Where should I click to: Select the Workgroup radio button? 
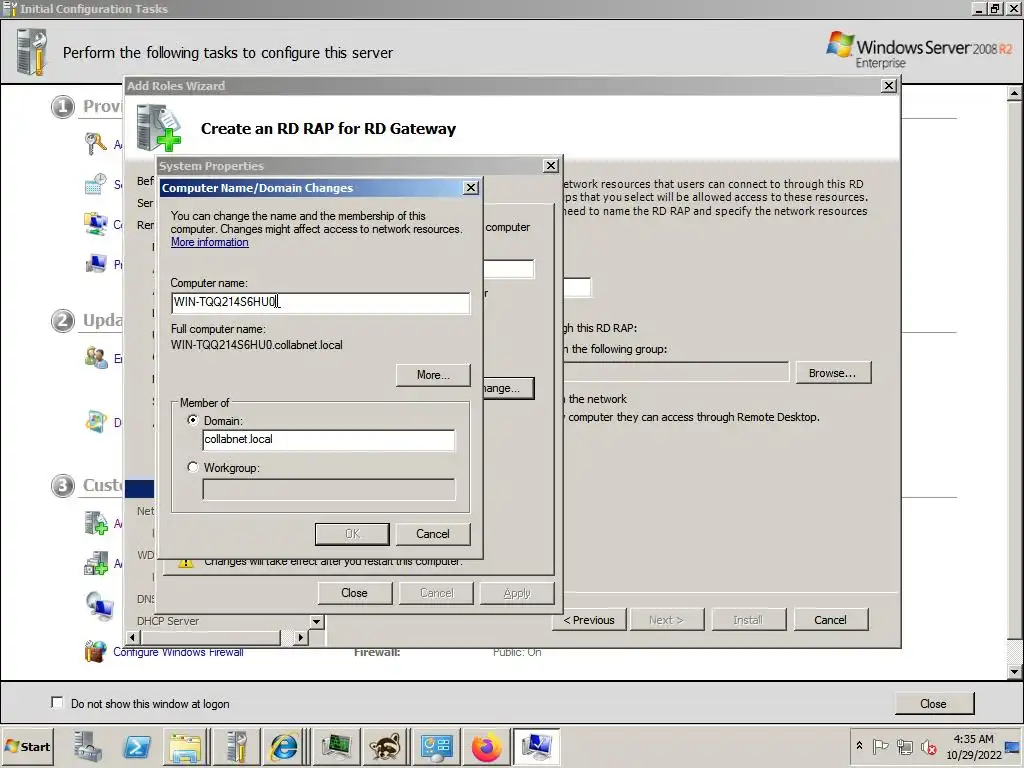(193, 467)
